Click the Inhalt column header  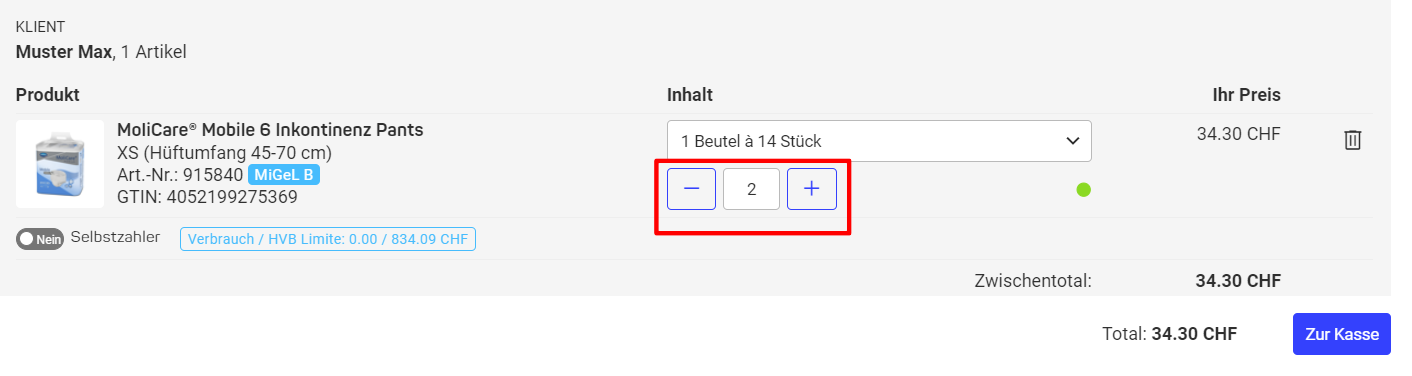(690, 95)
